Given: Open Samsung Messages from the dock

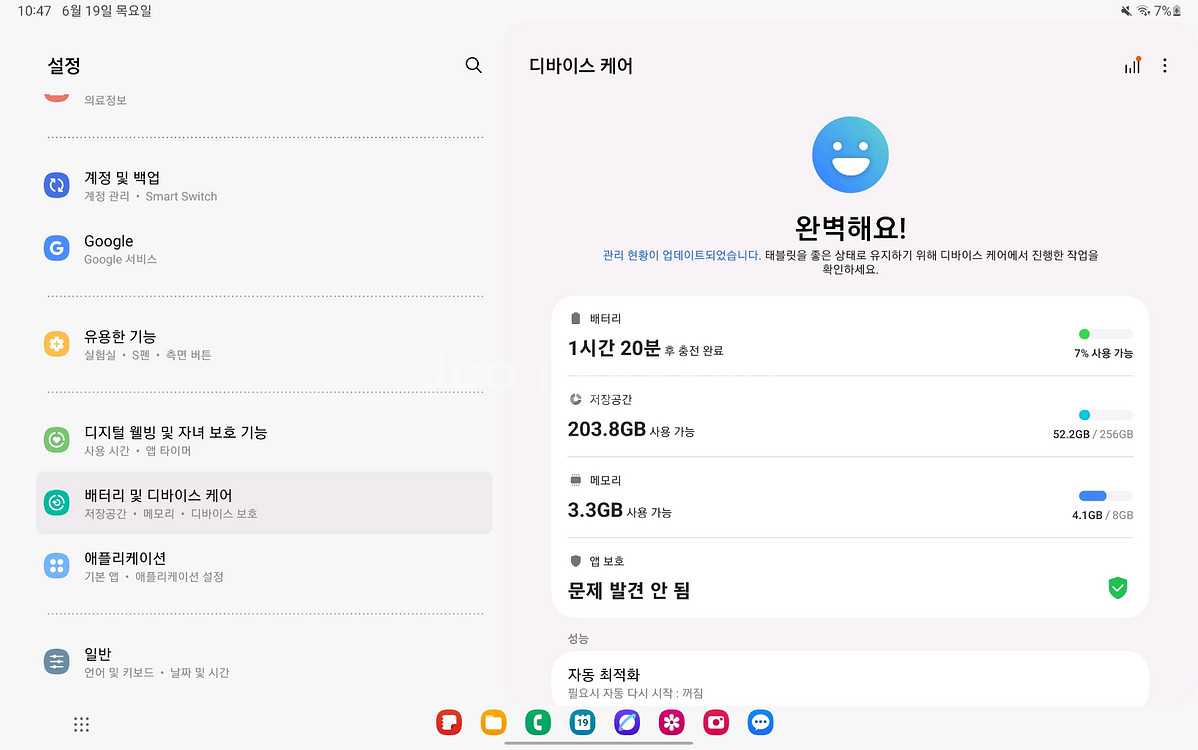Looking at the screenshot, I should pos(760,722).
